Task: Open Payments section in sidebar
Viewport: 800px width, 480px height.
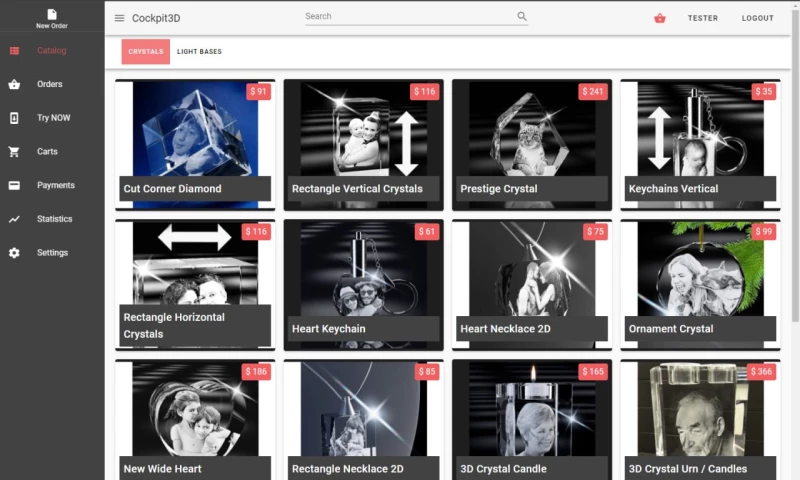Action: (x=56, y=185)
